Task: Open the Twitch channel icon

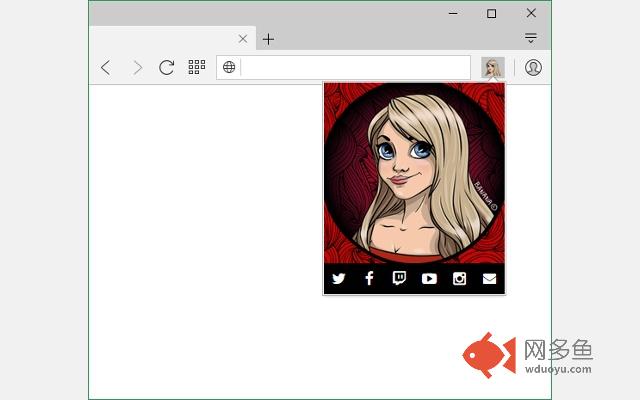Action: (399, 278)
